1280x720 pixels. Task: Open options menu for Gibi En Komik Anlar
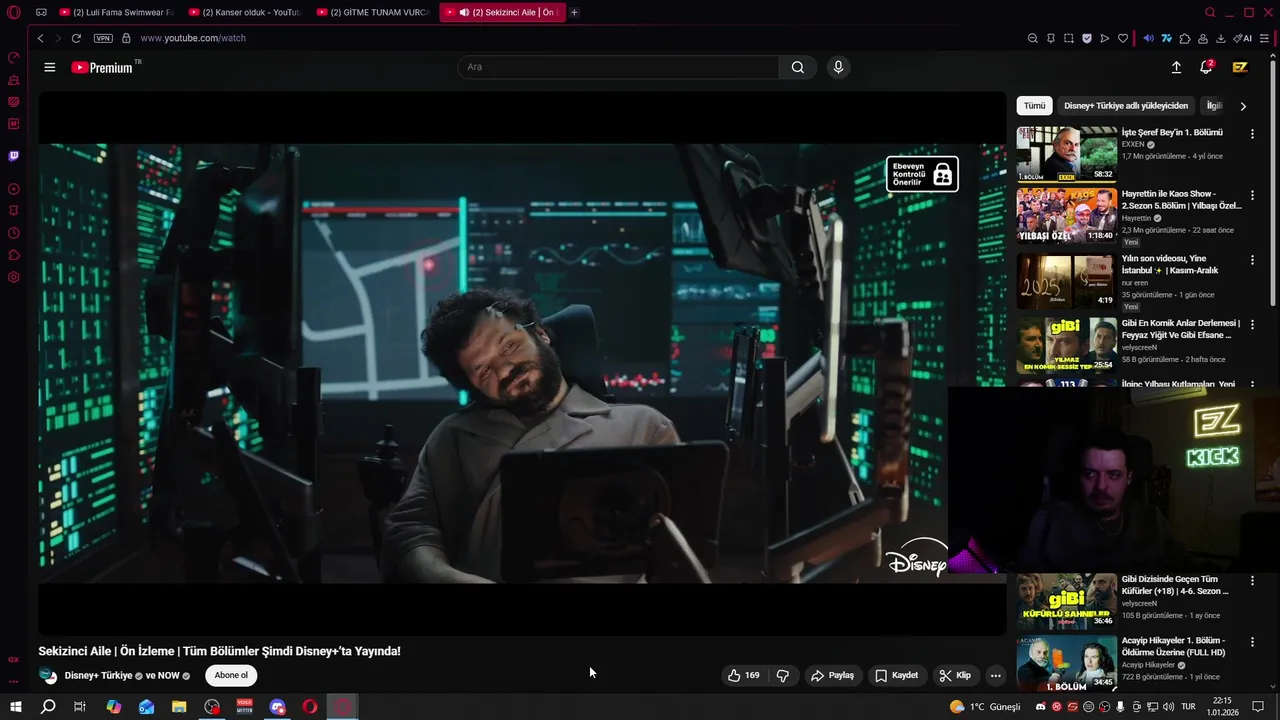click(x=1252, y=325)
